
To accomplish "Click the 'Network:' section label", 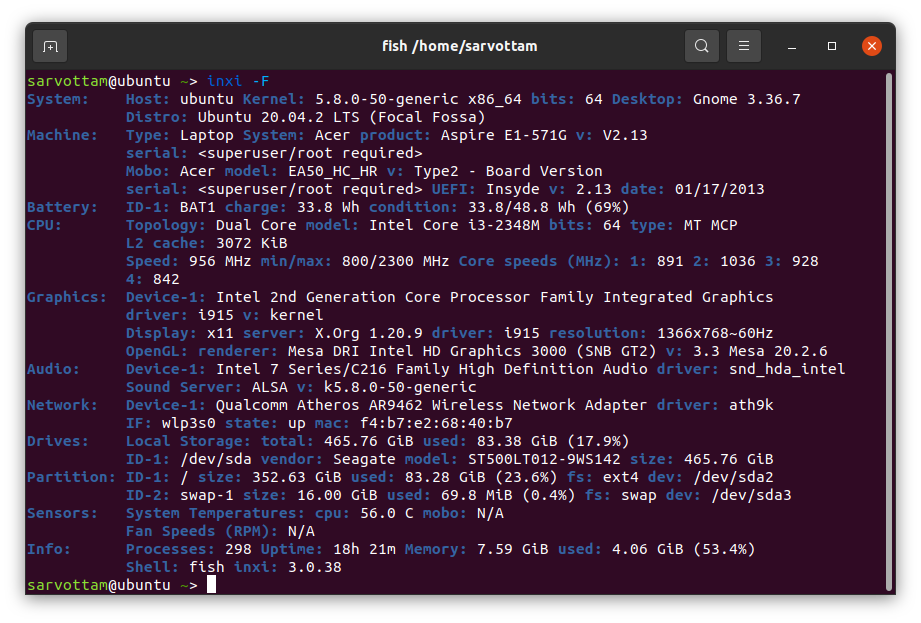I will click(x=62, y=405).
